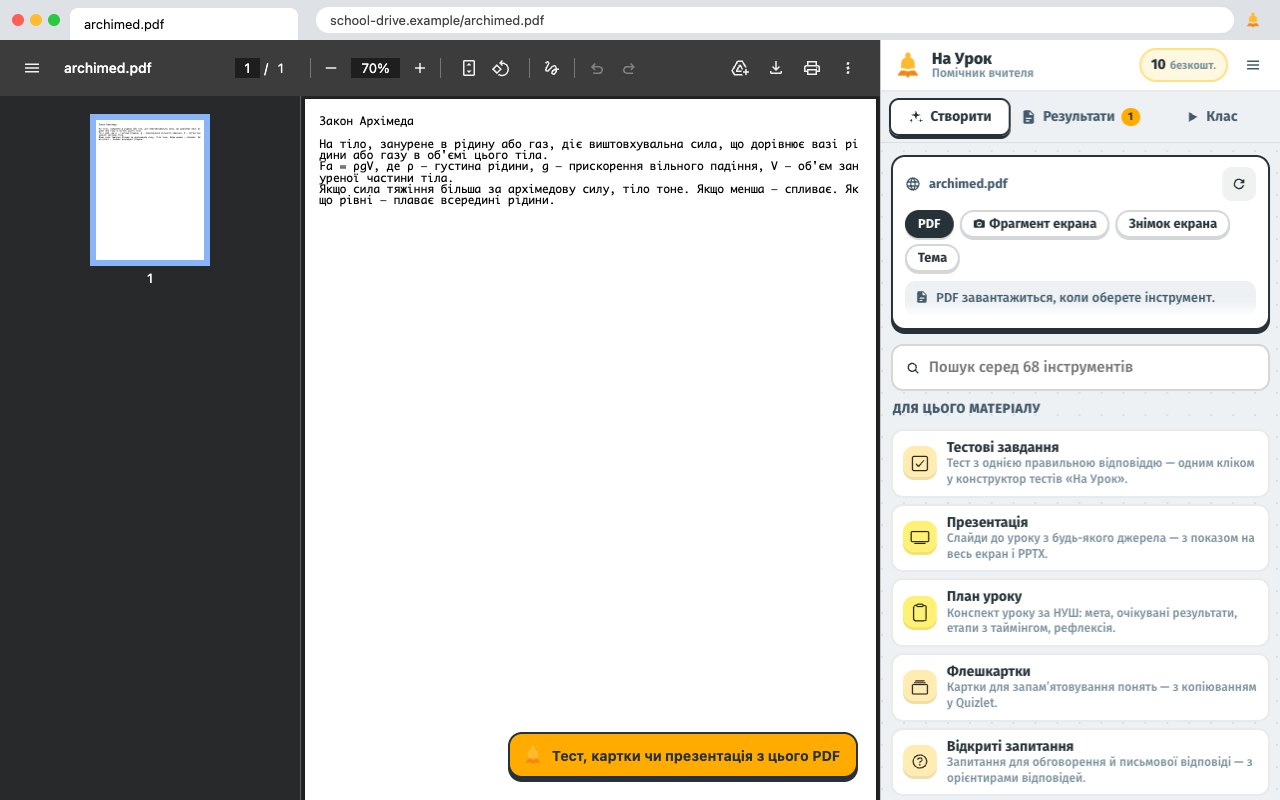The width and height of the screenshot is (1280, 800).
Task: Click the 10 безкошт. credits badge
Action: 1183,65
